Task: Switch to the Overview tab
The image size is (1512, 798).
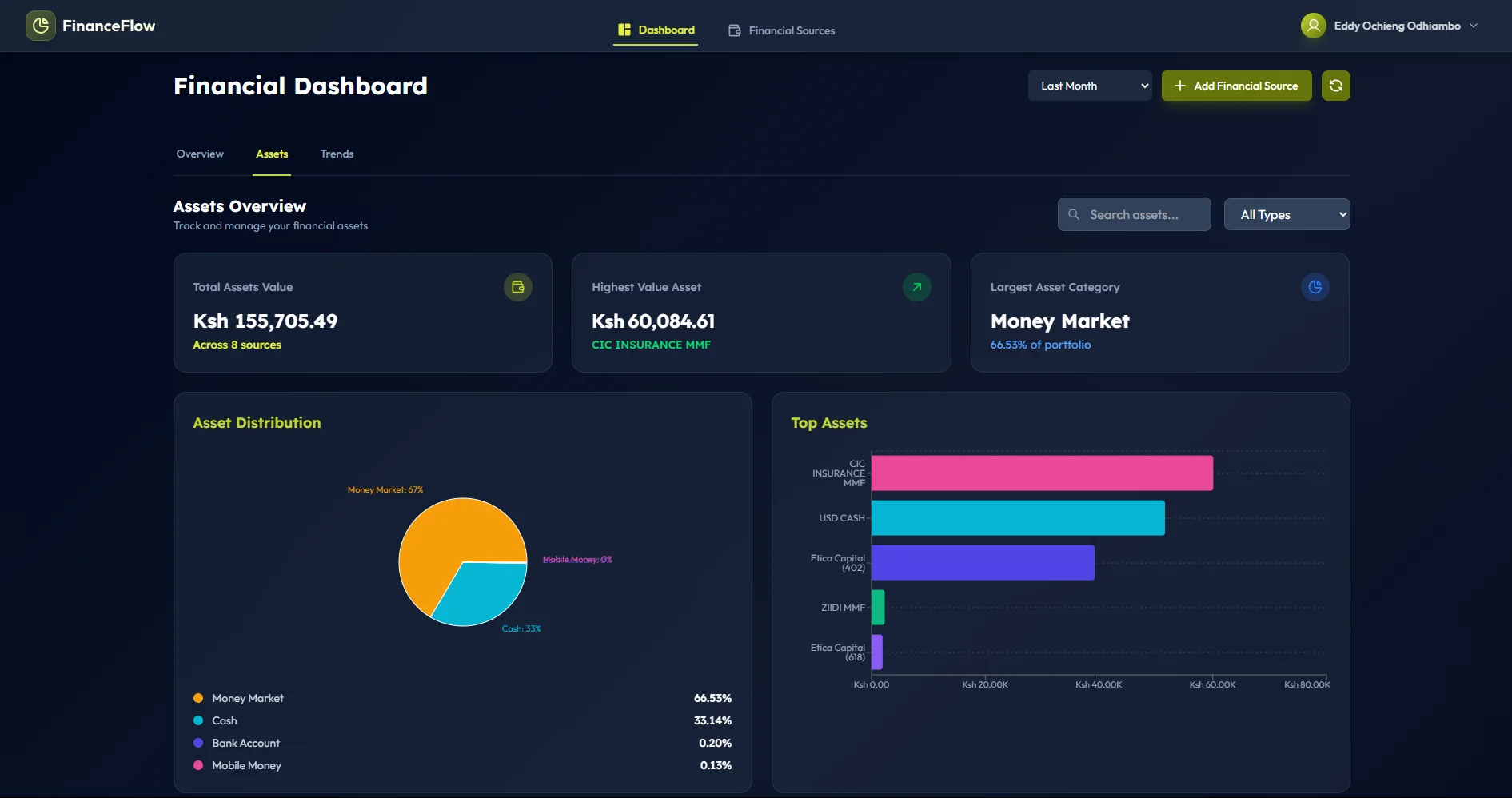Action: coord(200,154)
